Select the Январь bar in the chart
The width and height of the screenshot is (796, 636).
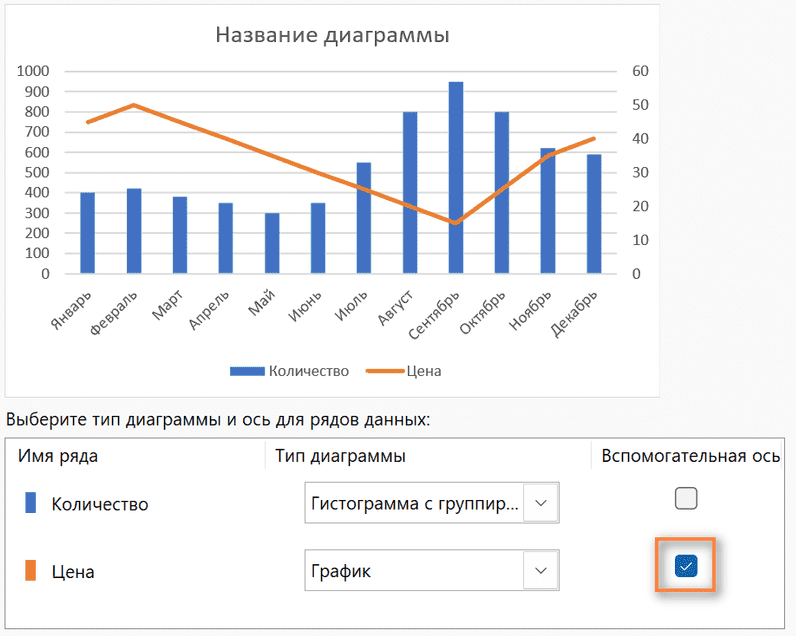(87, 233)
